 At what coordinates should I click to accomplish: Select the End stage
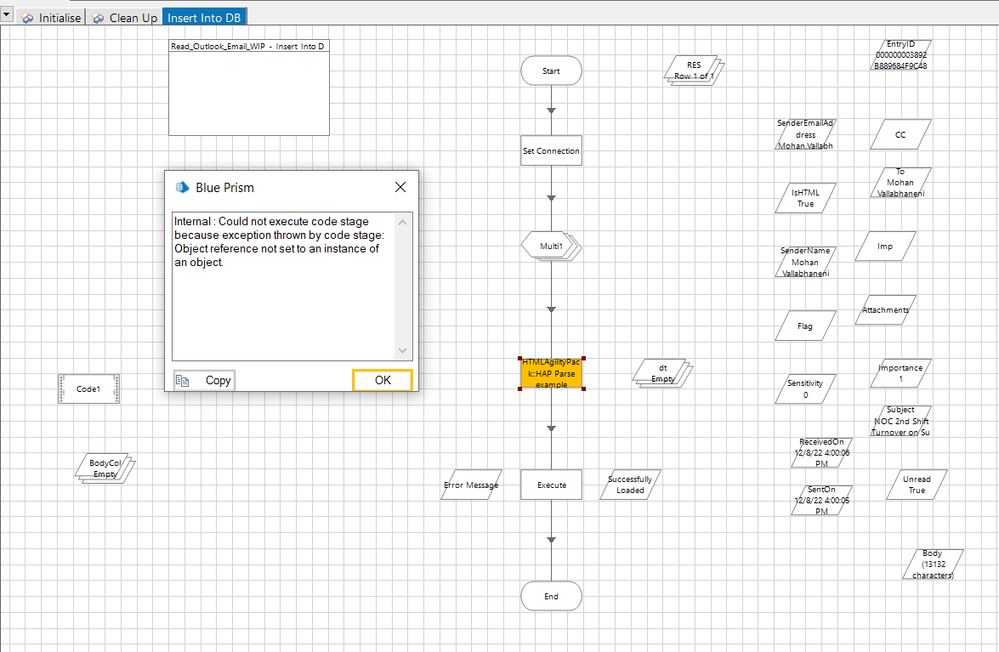click(551, 597)
